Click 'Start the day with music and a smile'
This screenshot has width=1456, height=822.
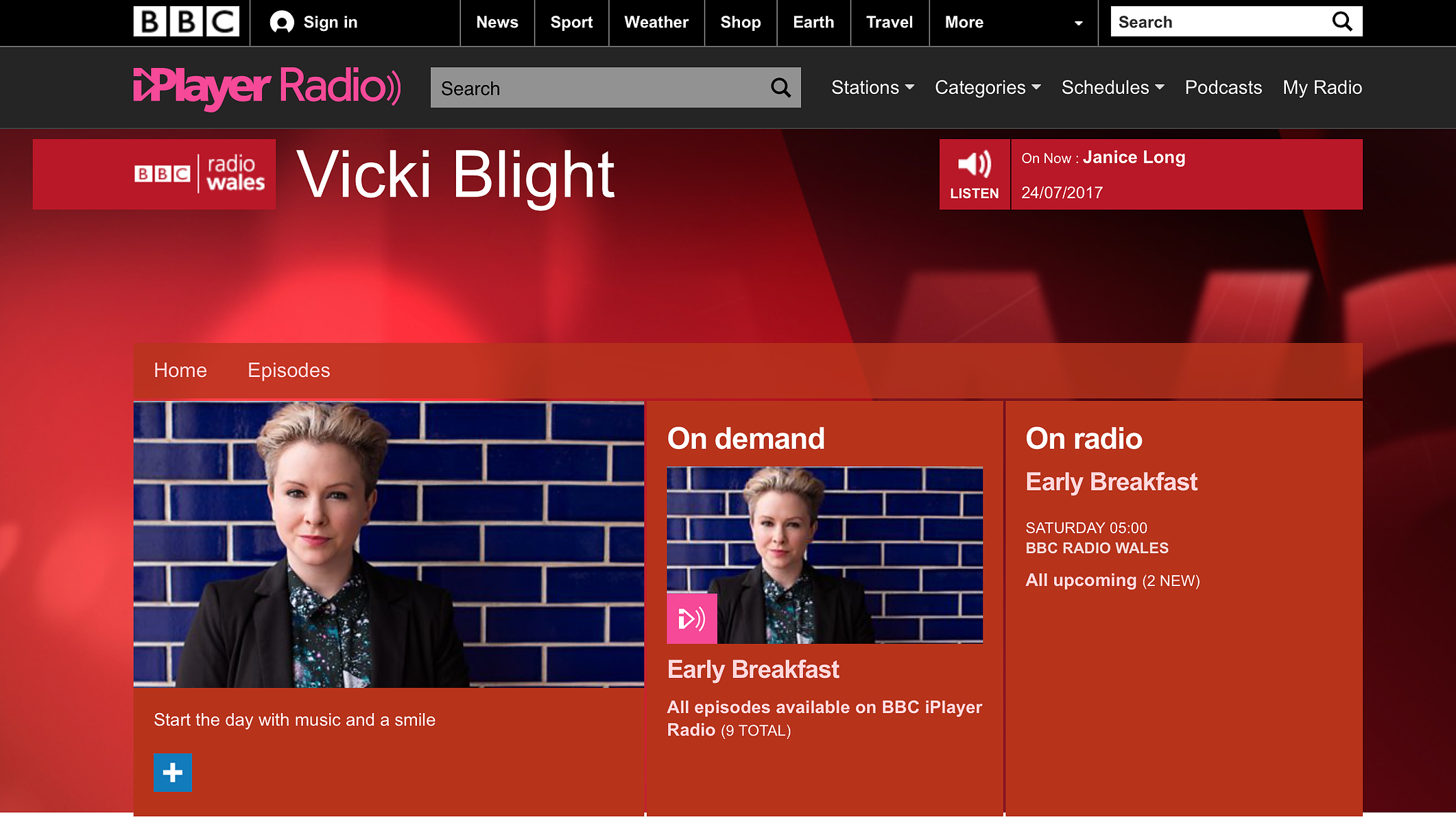[x=294, y=720]
